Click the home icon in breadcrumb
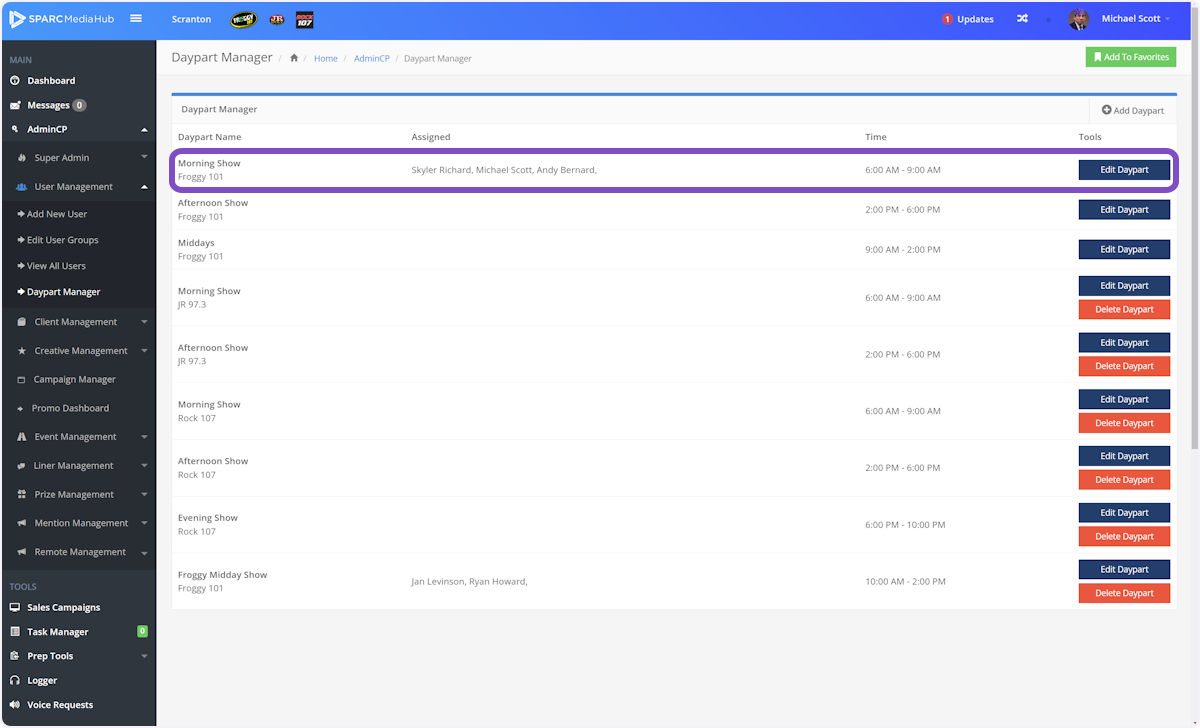 click(294, 58)
